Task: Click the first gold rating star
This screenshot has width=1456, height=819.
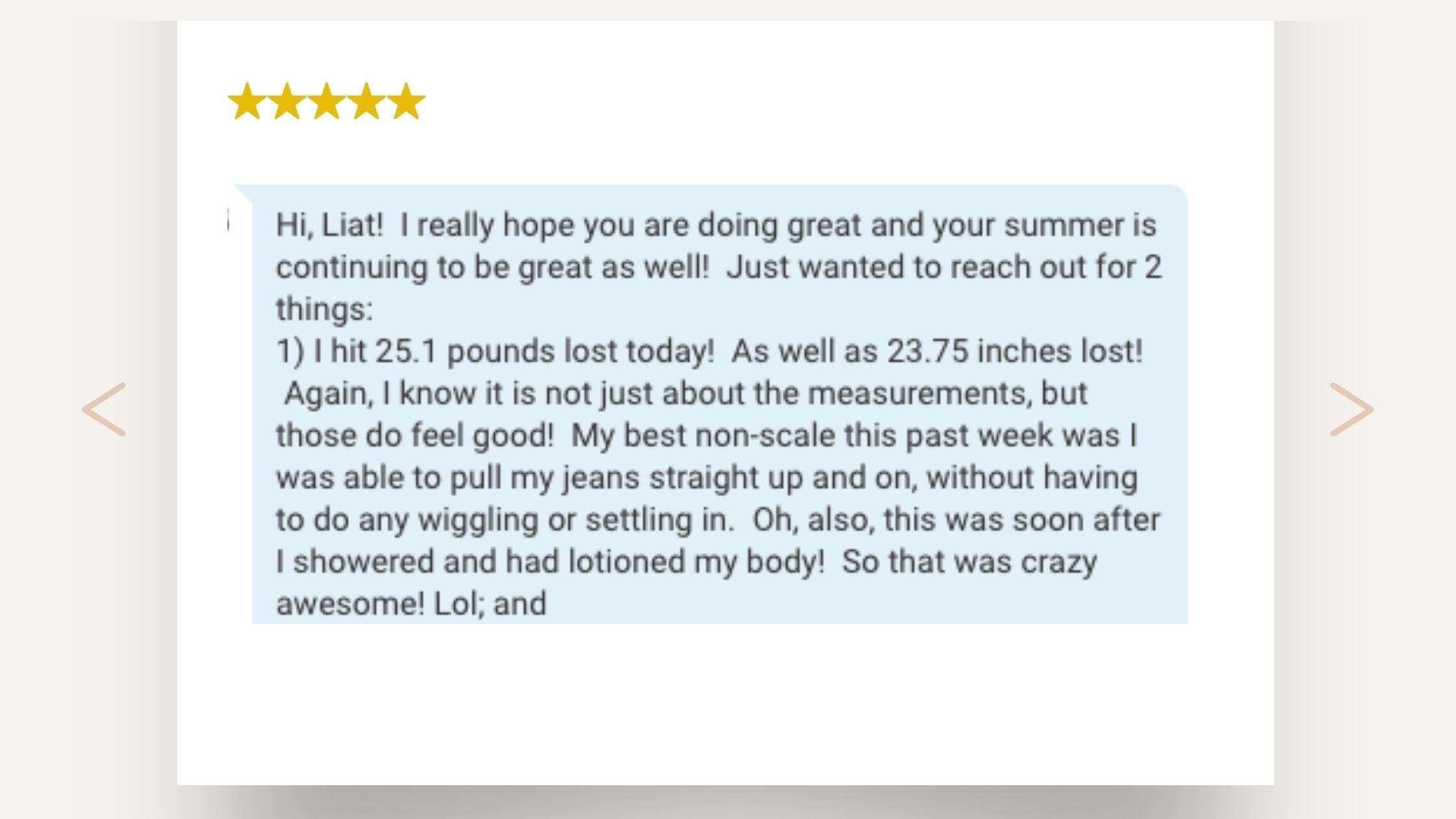Action: 247,102
